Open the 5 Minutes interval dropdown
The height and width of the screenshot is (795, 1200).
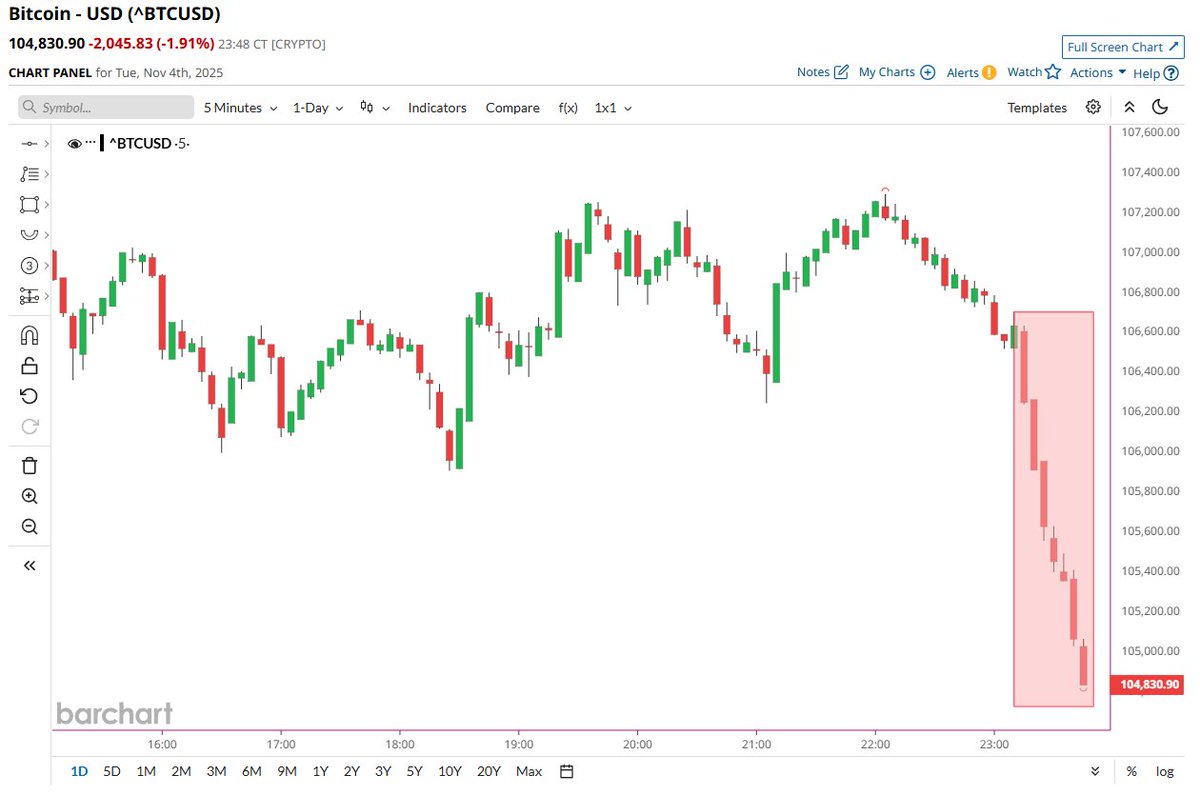(x=239, y=107)
